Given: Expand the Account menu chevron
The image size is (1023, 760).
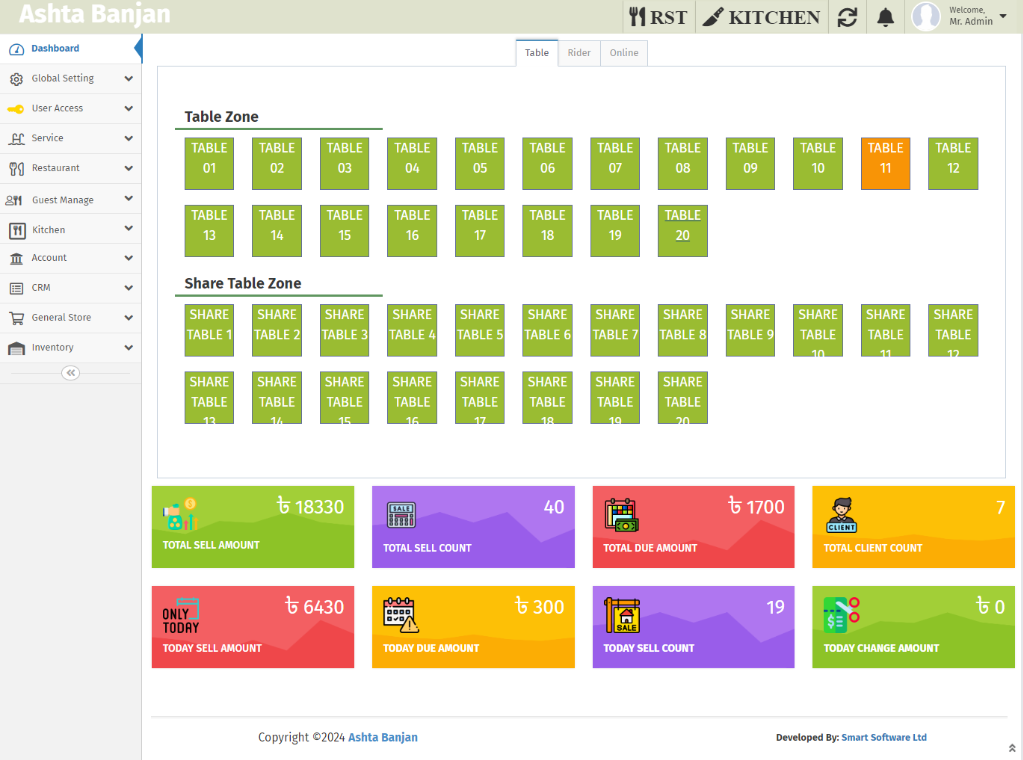Looking at the screenshot, I should point(129,258).
